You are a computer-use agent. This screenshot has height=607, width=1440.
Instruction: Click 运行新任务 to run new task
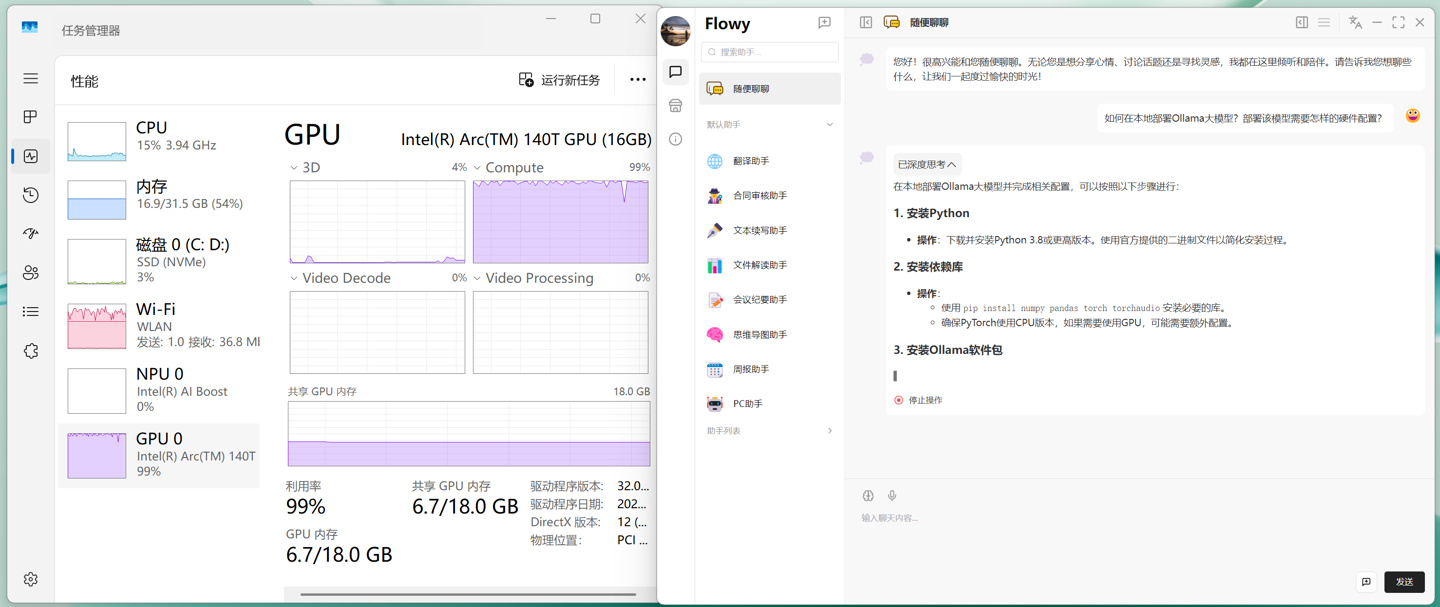tap(559, 80)
